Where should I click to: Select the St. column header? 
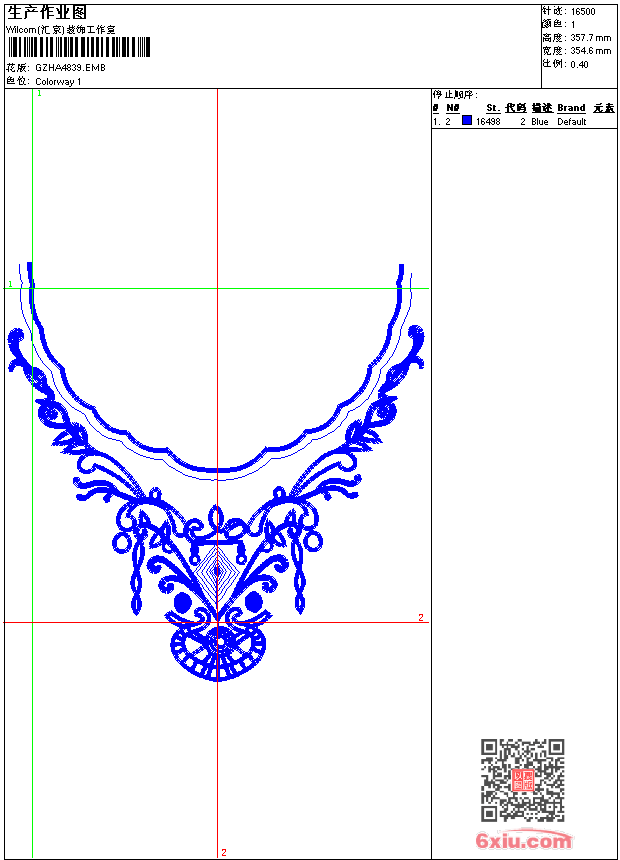pyautogui.click(x=492, y=108)
